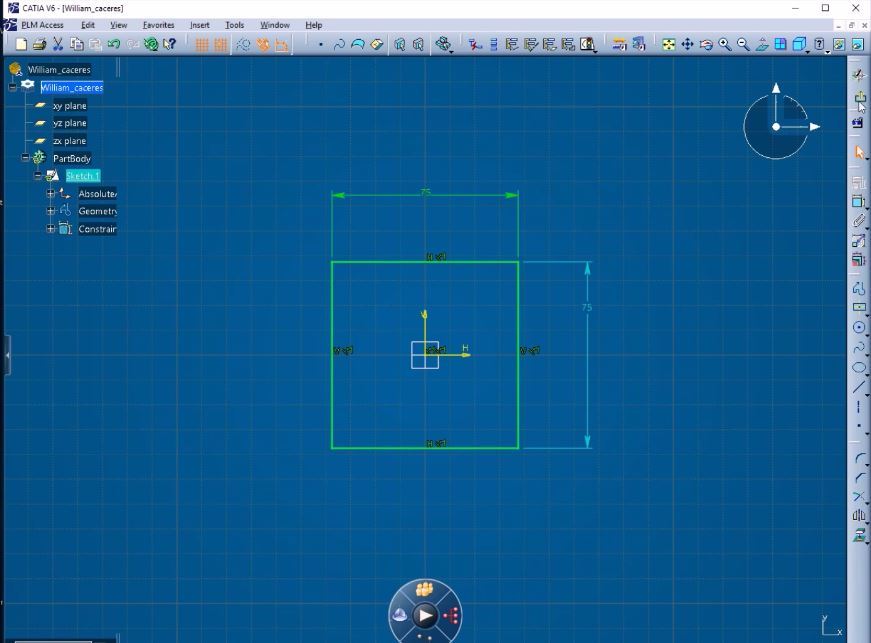Expand the Geometry node in tree
The image size is (871, 643).
coord(51,211)
